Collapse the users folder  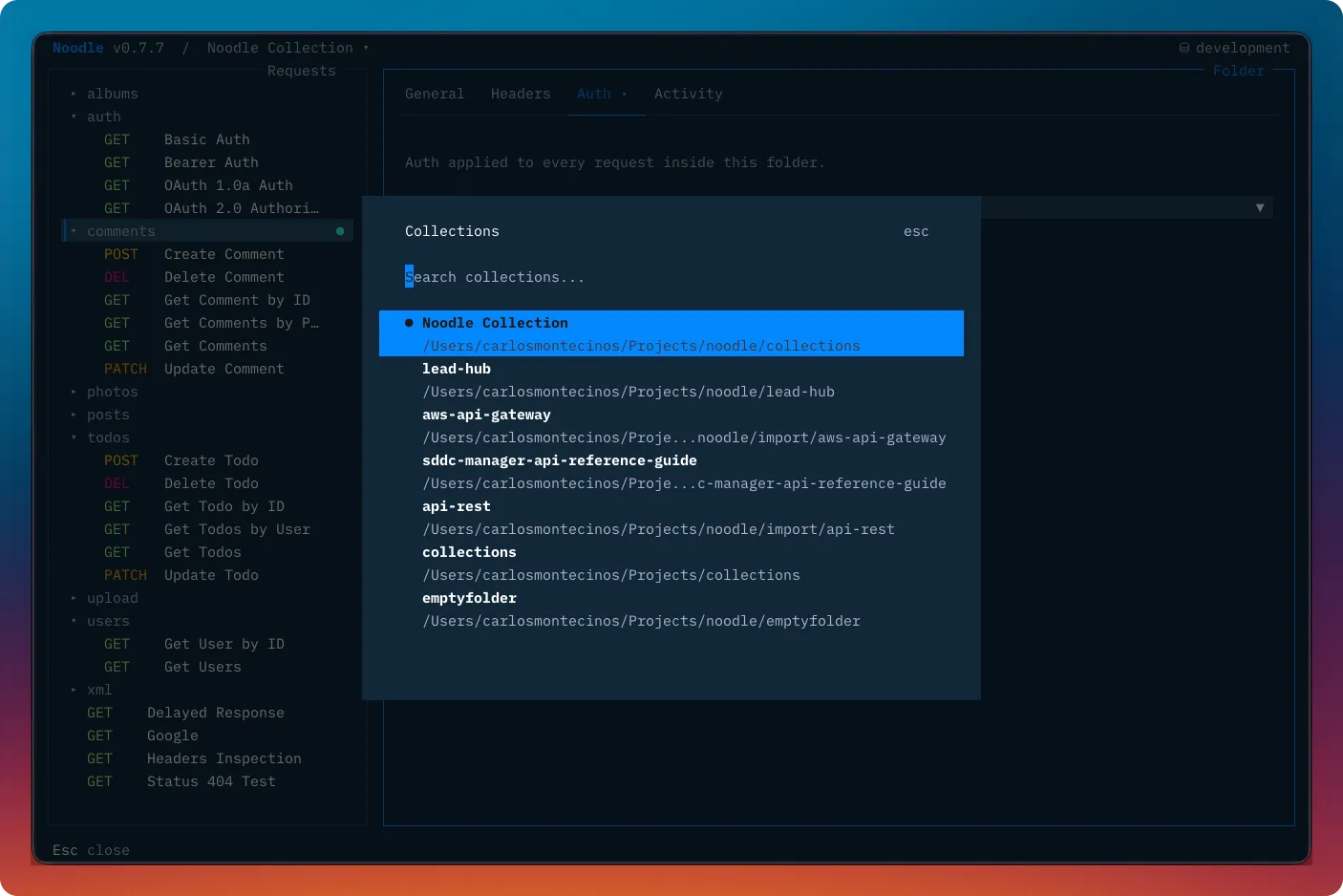tap(74, 621)
